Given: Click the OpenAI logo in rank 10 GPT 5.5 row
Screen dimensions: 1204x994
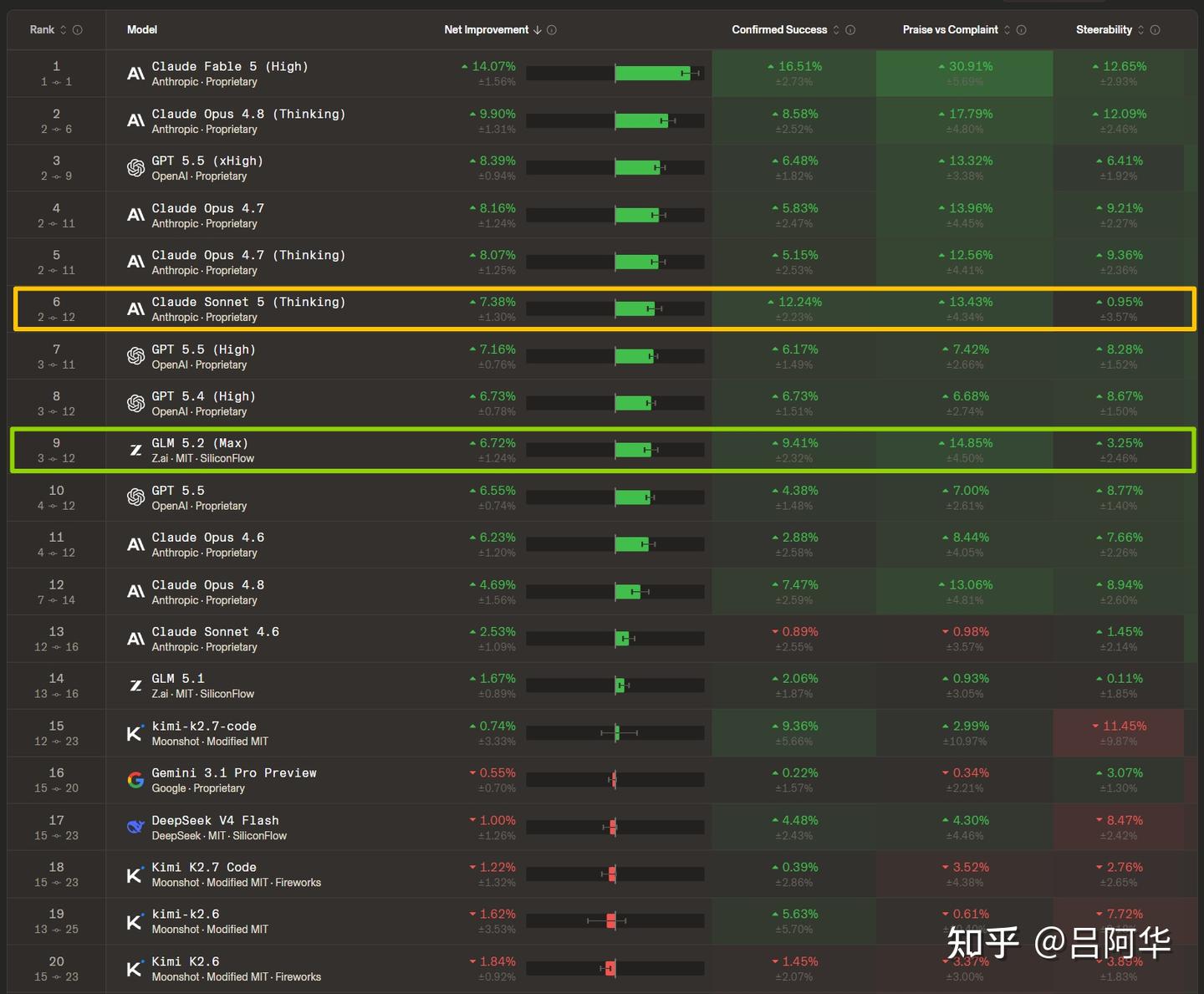Looking at the screenshot, I should [x=135, y=497].
